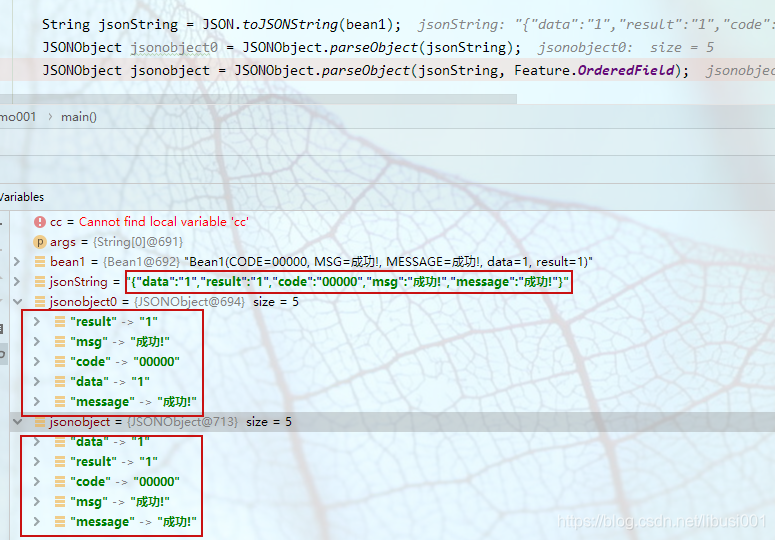Image resolution: width=775 pixels, height=540 pixels.
Task: Click the field icon beside jsonobject0 "code"
Action: coord(60,362)
